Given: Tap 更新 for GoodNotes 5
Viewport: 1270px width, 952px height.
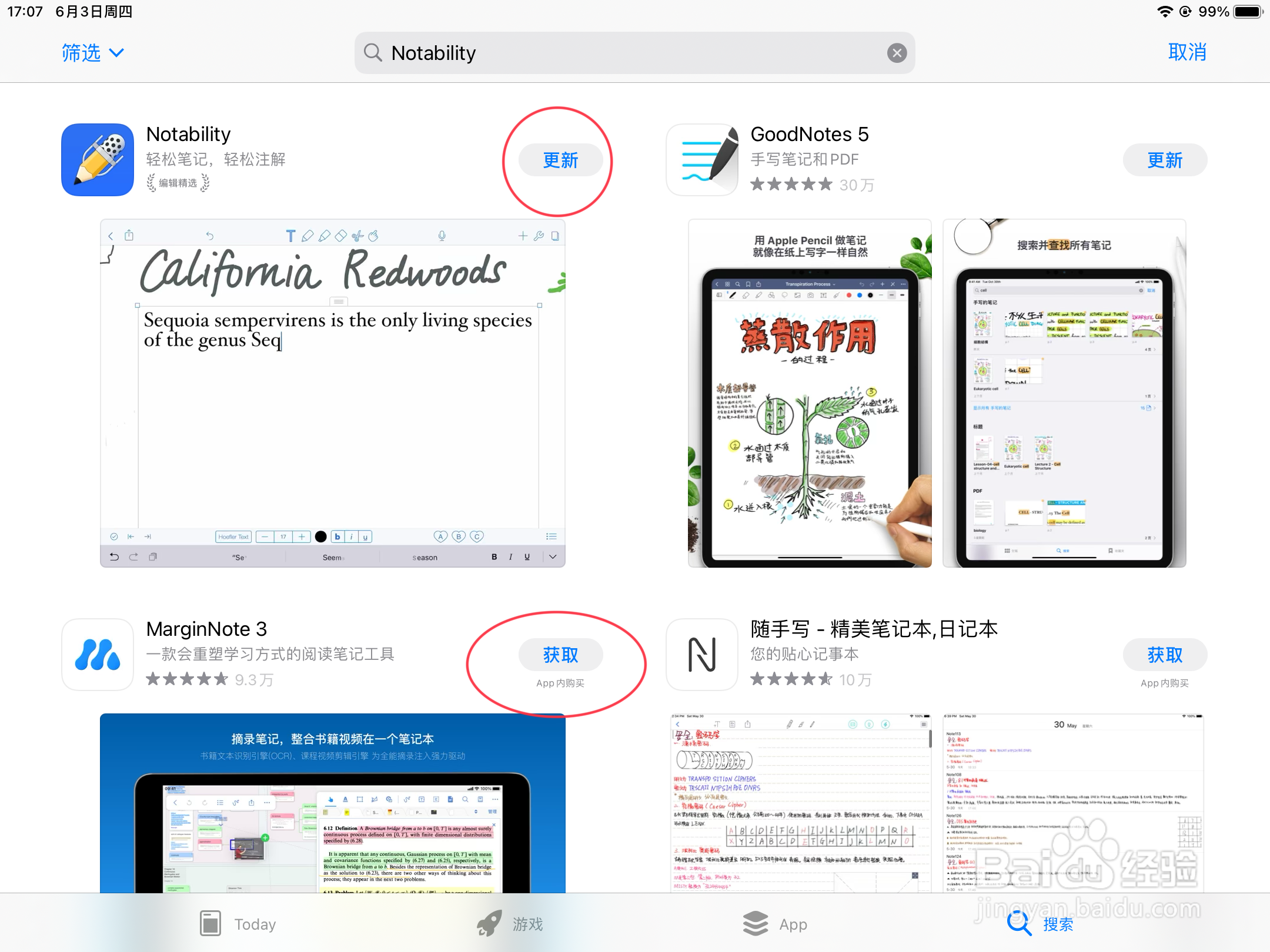Looking at the screenshot, I should pyautogui.click(x=1165, y=160).
